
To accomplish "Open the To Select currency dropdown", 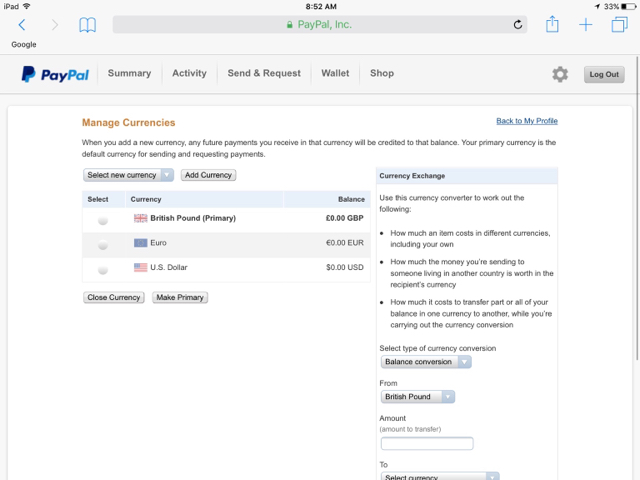I will 440,476.
